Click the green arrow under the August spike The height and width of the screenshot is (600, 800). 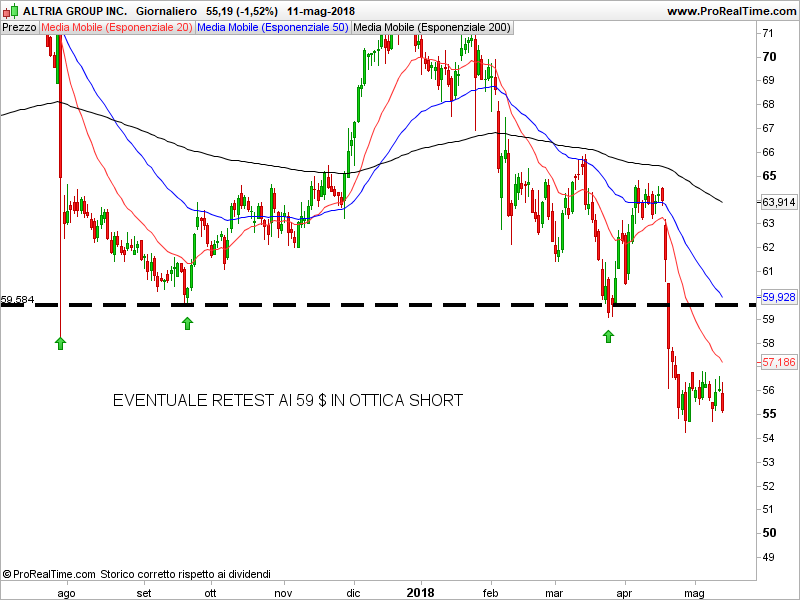60,343
